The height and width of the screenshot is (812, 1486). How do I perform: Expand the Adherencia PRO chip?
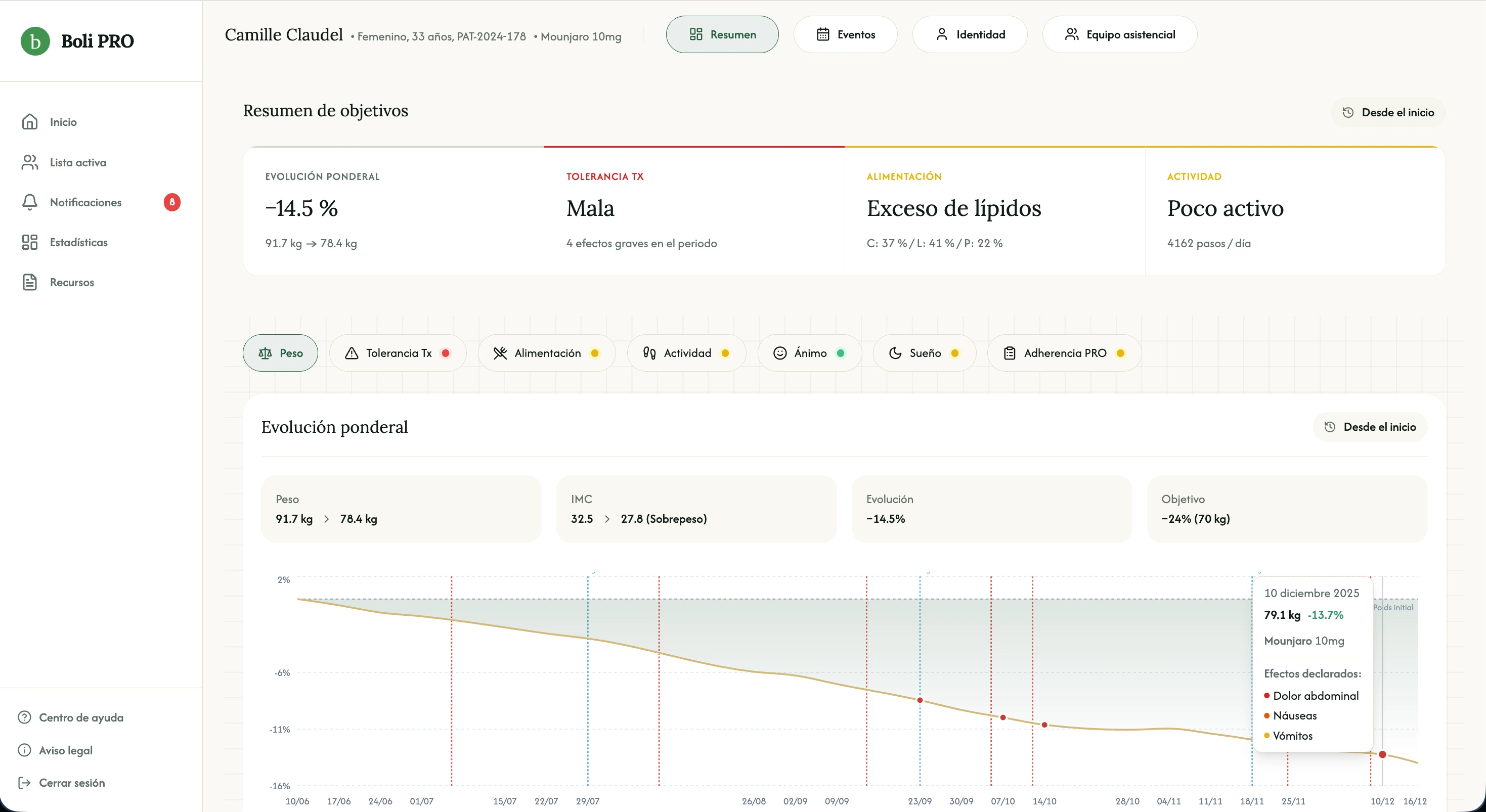pos(1064,353)
